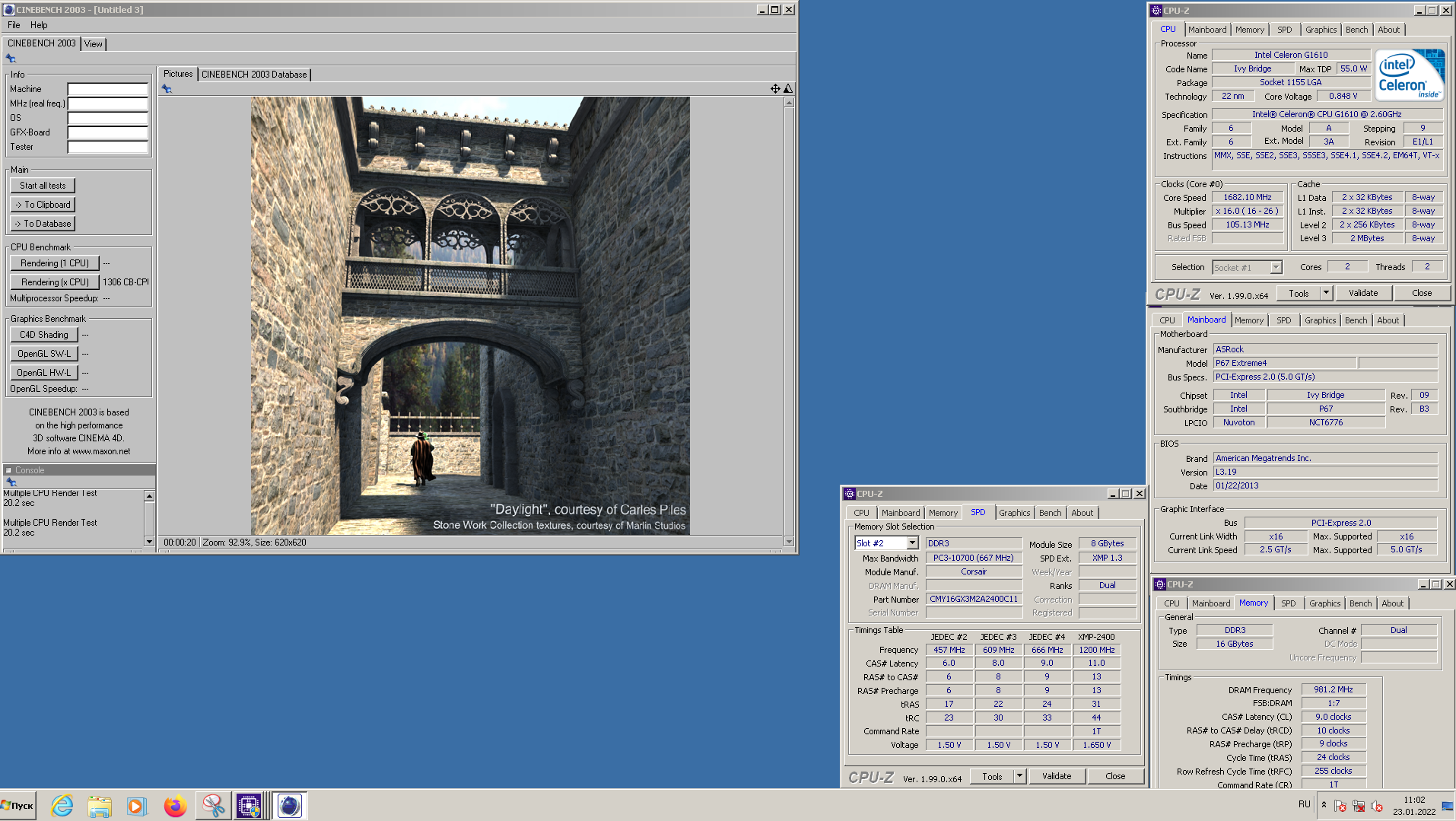Click the rendered Daylight image
Viewport: 1456px width, 821px height.
coord(470,315)
